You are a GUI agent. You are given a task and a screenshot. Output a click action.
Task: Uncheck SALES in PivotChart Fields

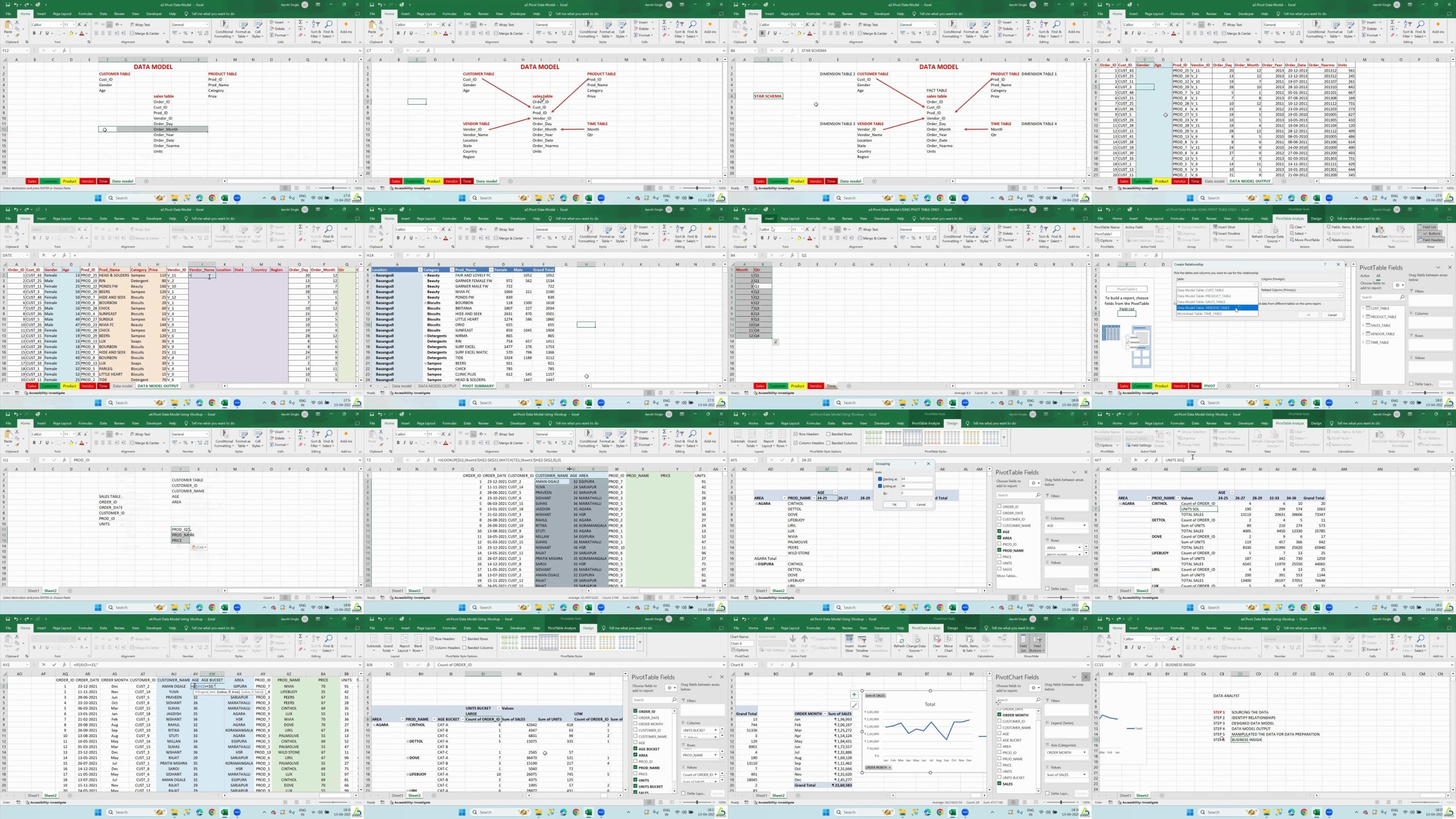[999, 784]
